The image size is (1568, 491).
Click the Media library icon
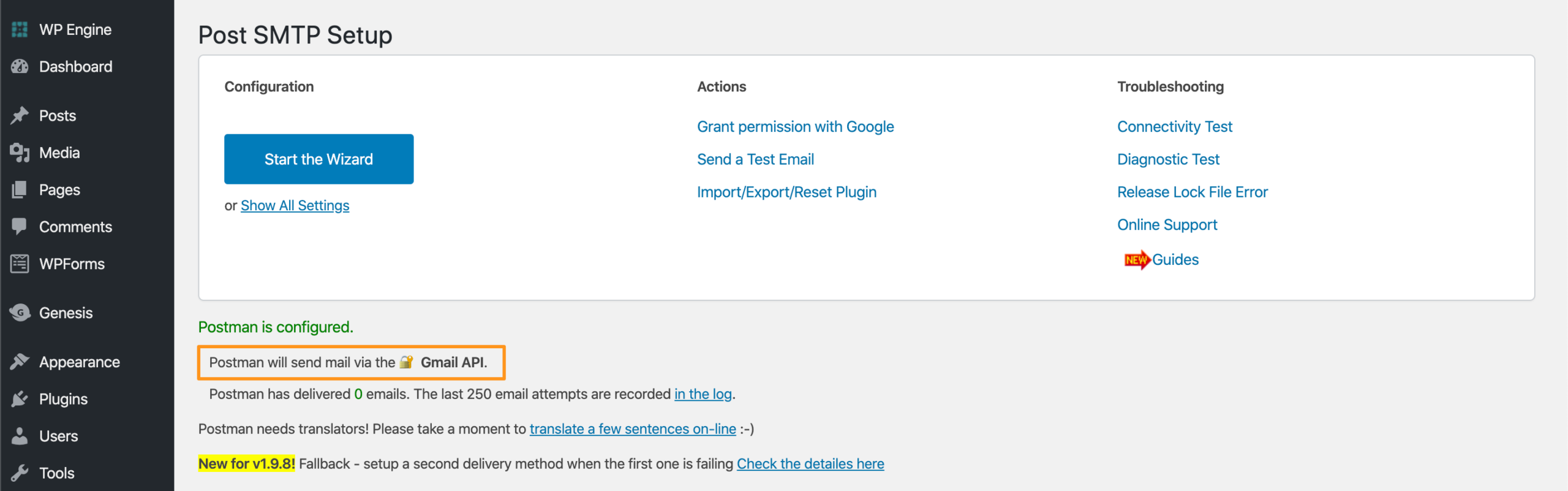tap(20, 153)
